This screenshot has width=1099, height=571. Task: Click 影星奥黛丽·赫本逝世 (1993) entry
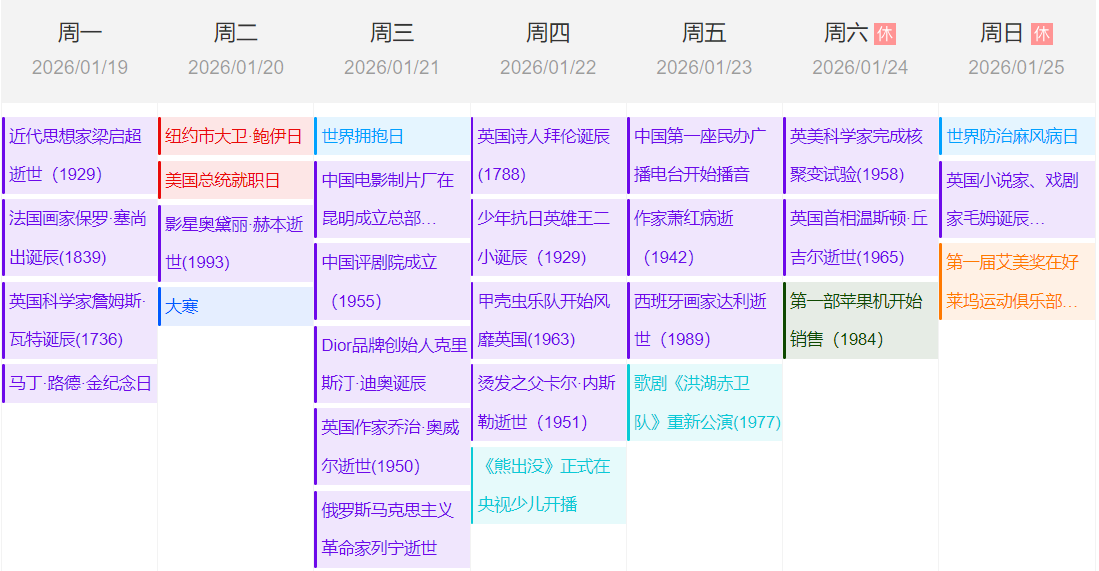(x=236, y=243)
